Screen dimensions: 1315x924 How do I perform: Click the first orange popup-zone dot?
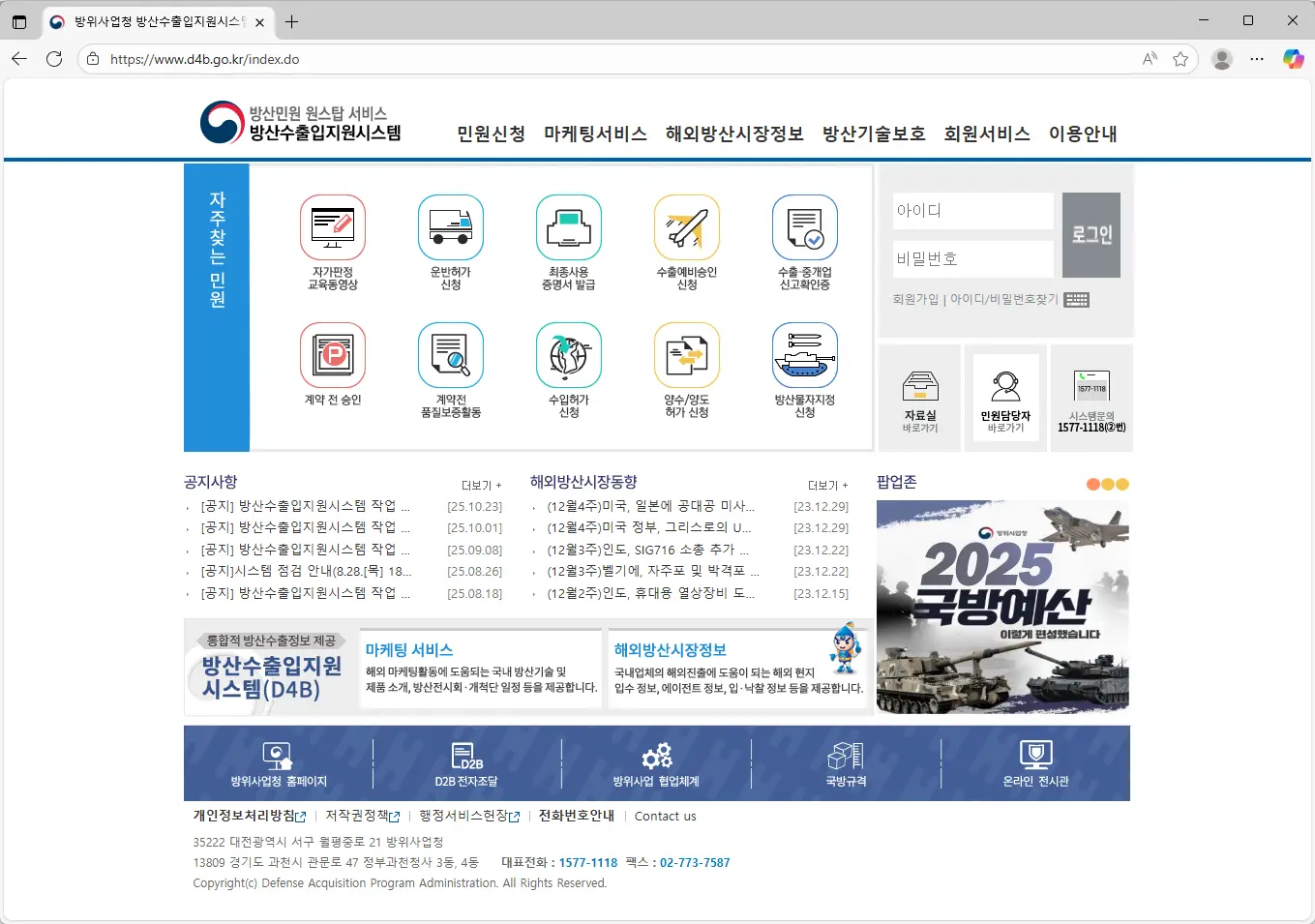point(1093,485)
